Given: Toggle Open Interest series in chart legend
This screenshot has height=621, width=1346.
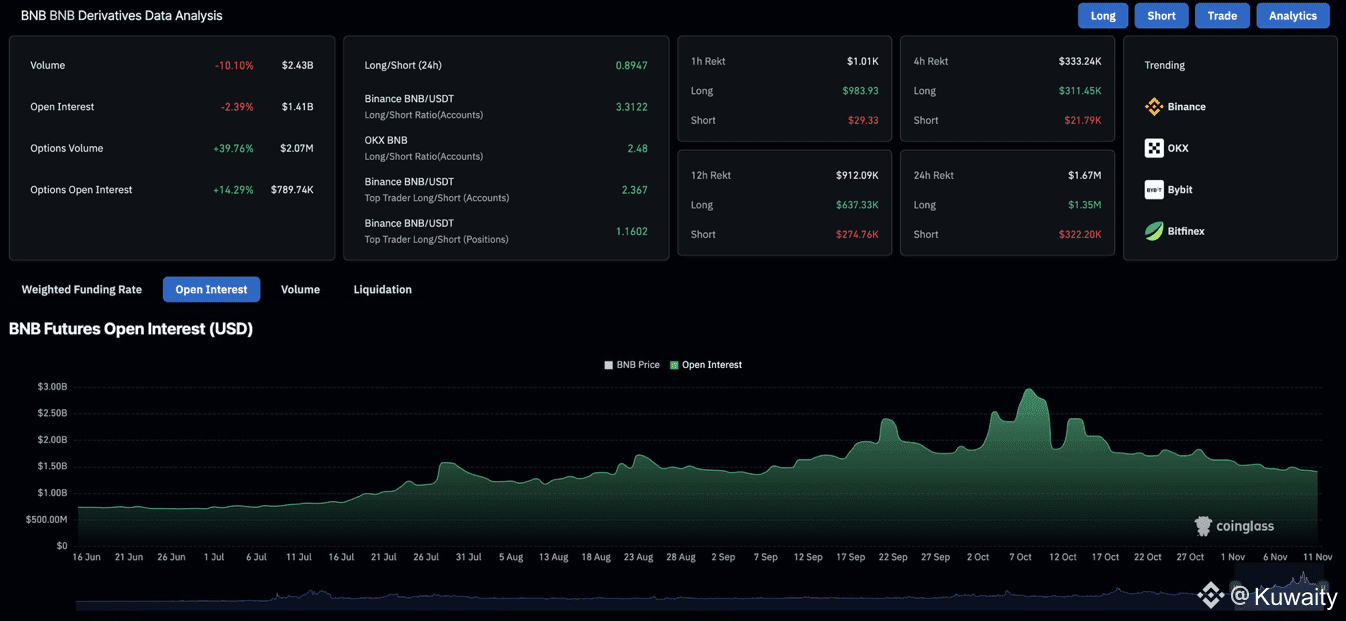Looking at the screenshot, I should 706,365.
